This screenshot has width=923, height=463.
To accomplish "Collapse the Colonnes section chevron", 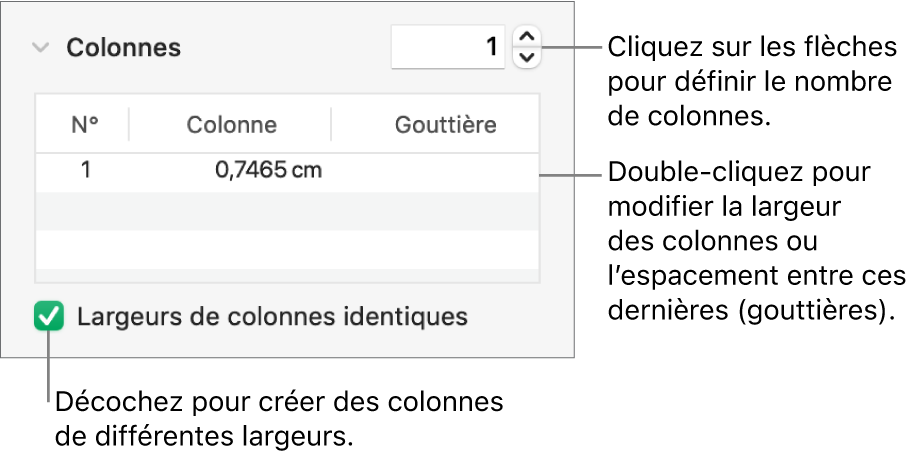I will [40, 47].
